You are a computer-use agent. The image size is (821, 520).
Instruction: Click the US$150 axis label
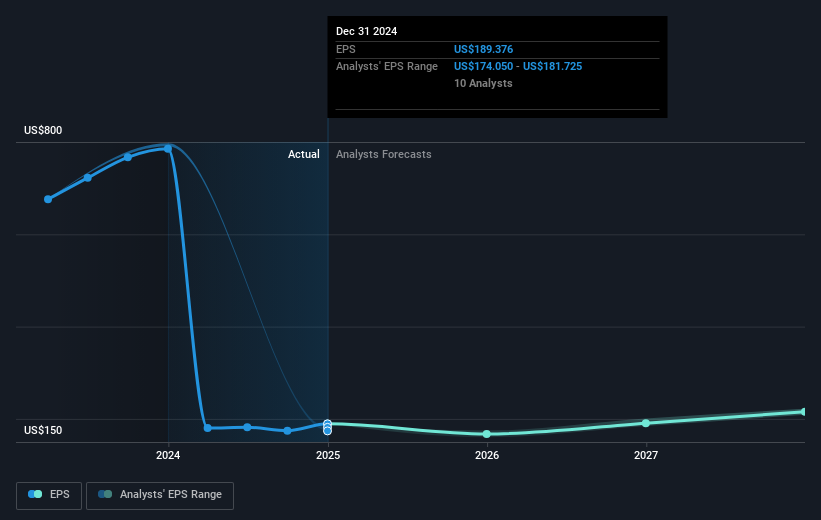click(43, 430)
